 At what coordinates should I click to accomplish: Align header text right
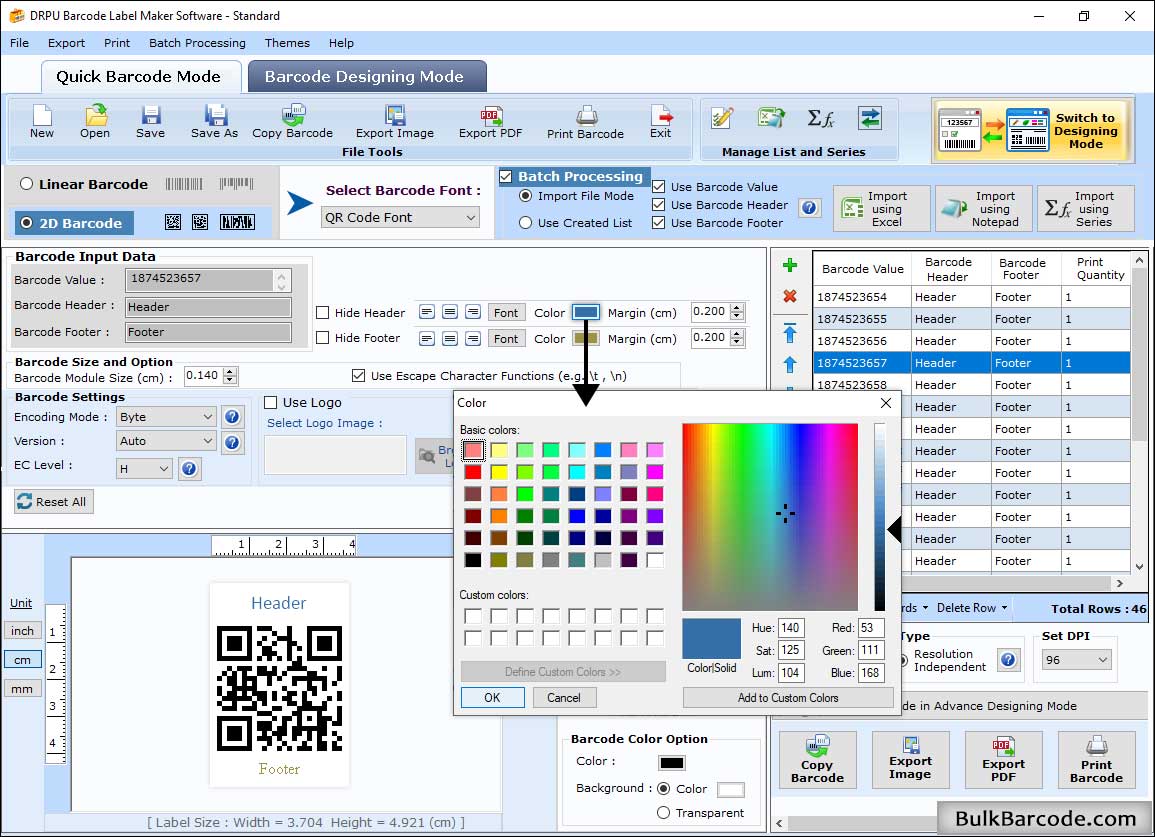(474, 312)
